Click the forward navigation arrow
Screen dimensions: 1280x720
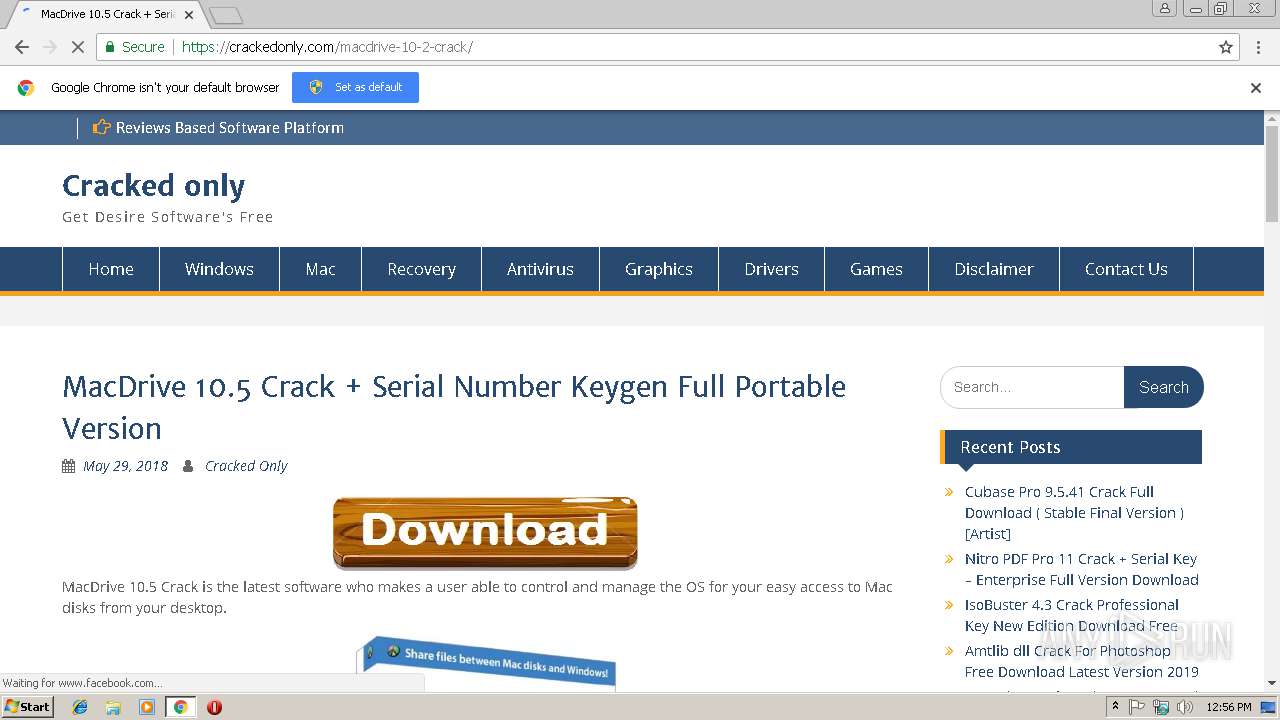click(x=49, y=47)
